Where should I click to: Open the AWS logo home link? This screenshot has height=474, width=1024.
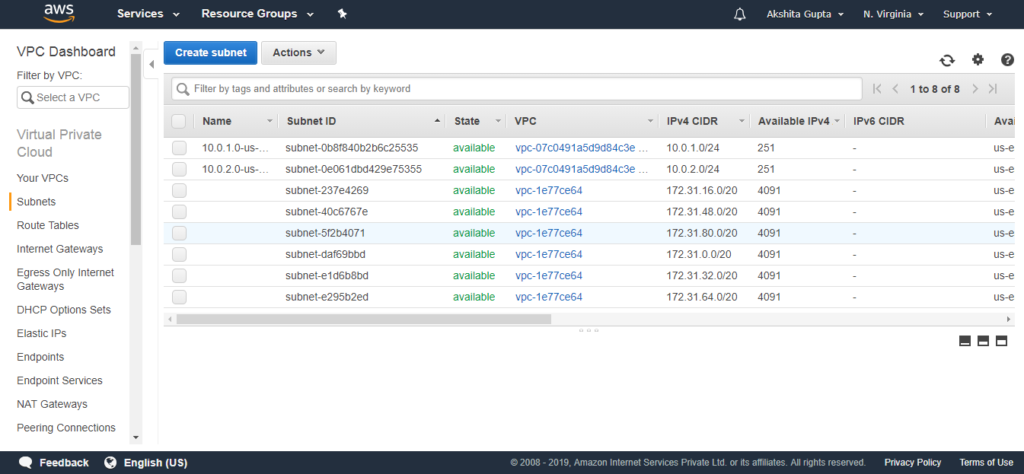[x=59, y=14]
